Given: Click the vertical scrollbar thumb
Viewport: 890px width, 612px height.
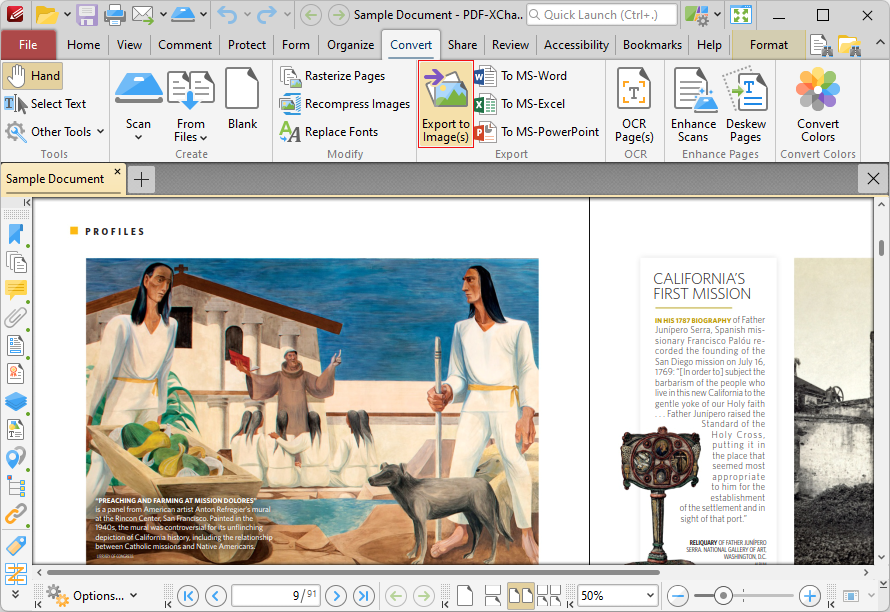Looking at the screenshot, I should tap(881, 248).
